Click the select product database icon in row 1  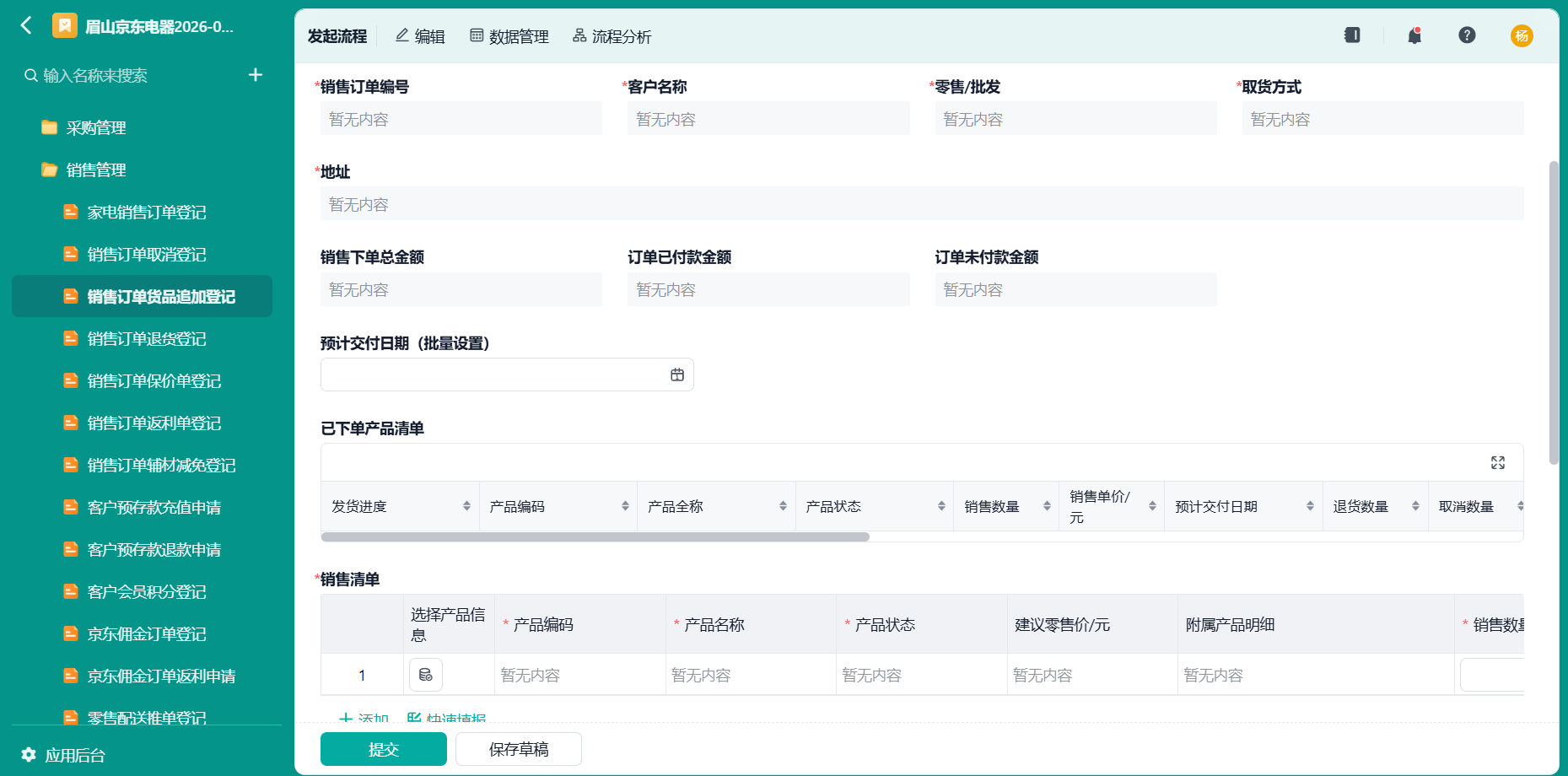[426, 675]
